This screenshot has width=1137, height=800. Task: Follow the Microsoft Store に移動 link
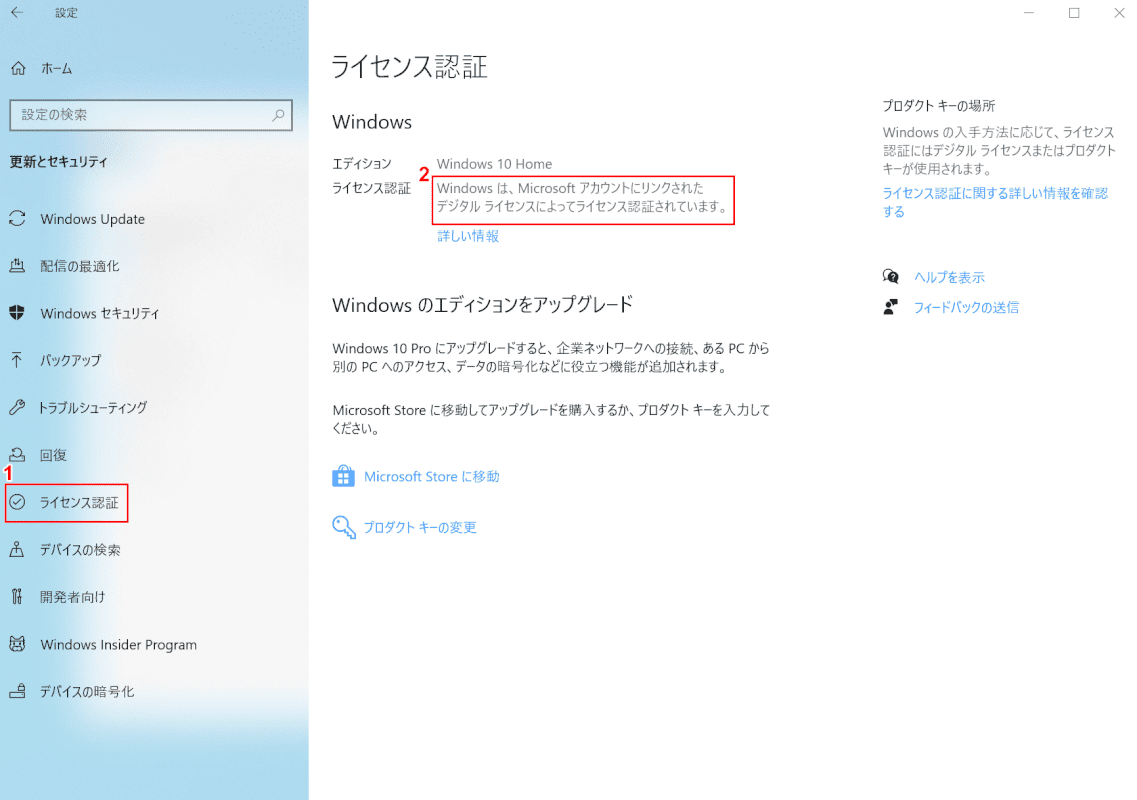[431, 477]
